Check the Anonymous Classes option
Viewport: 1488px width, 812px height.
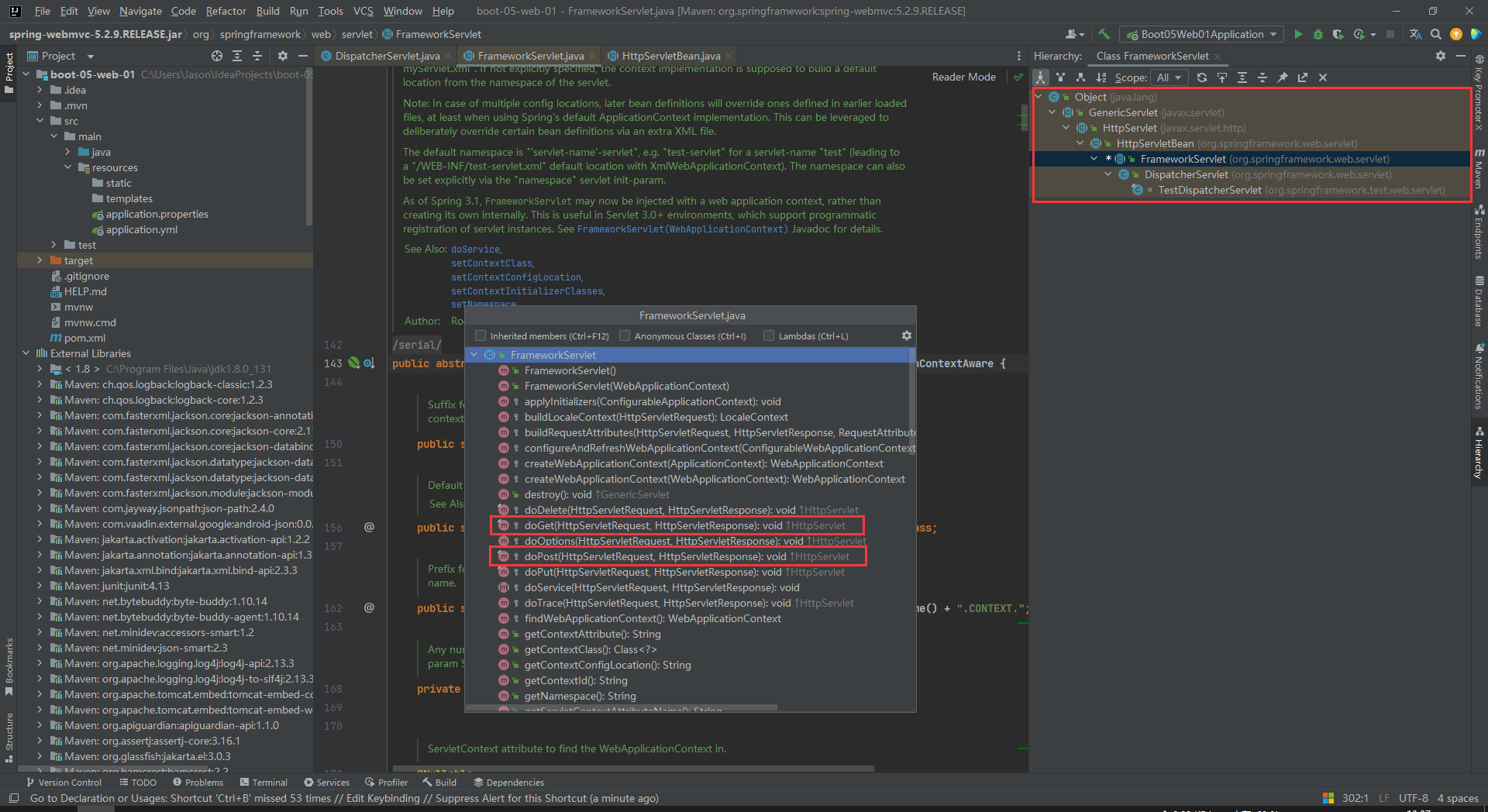(x=625, y=335)
